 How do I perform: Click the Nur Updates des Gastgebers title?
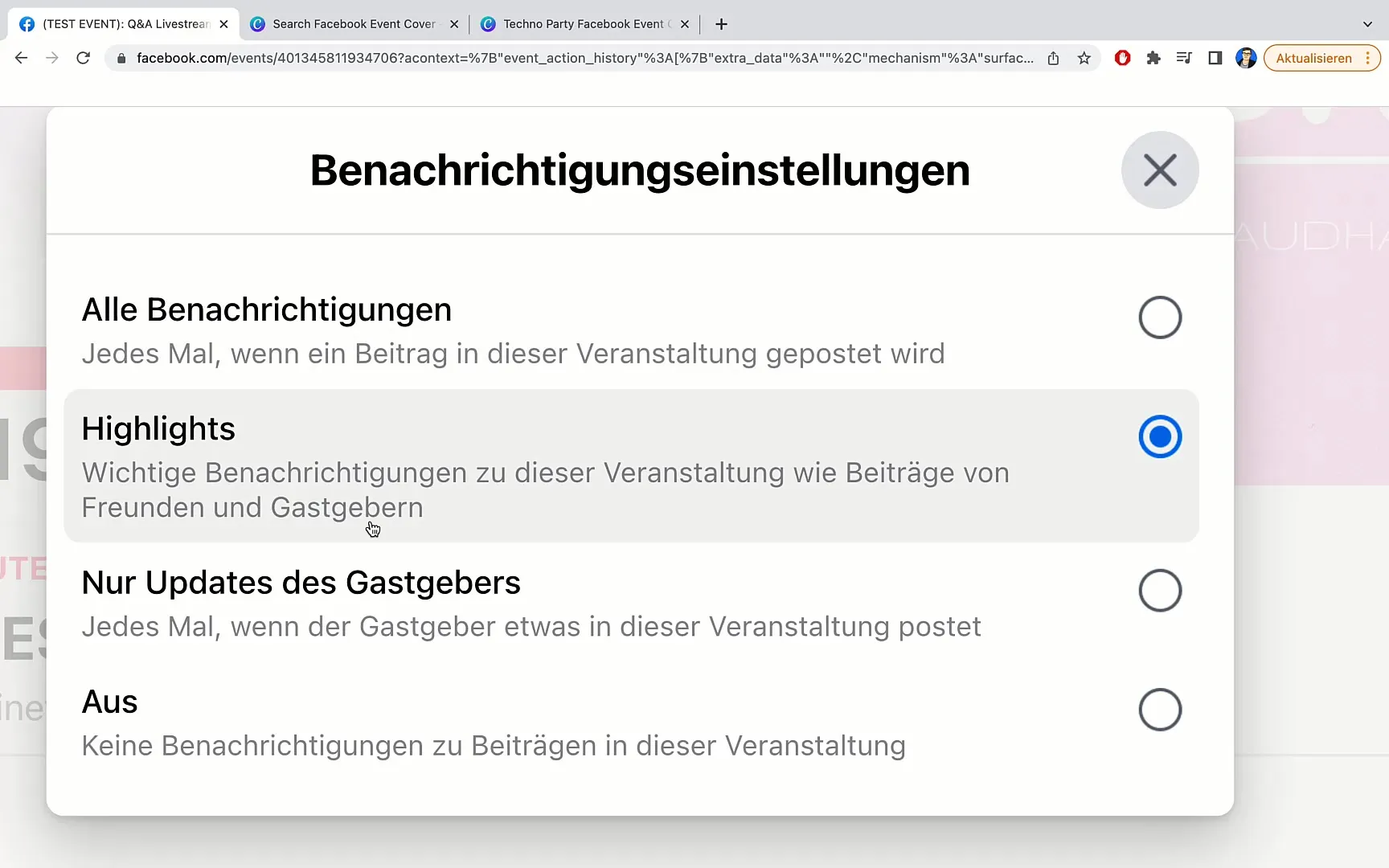click(301, 583)
